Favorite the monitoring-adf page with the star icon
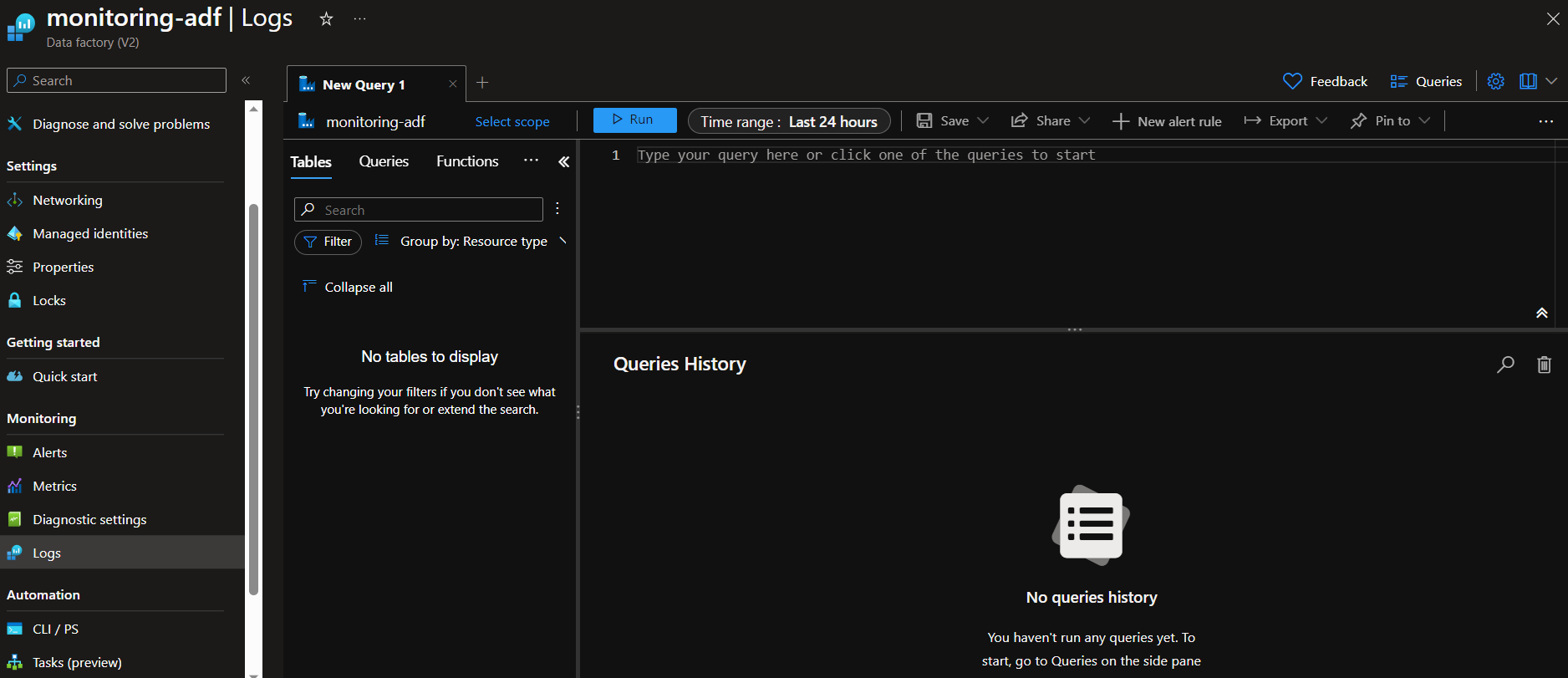This screenshot has height=678, width=1568. coord(326,18)
